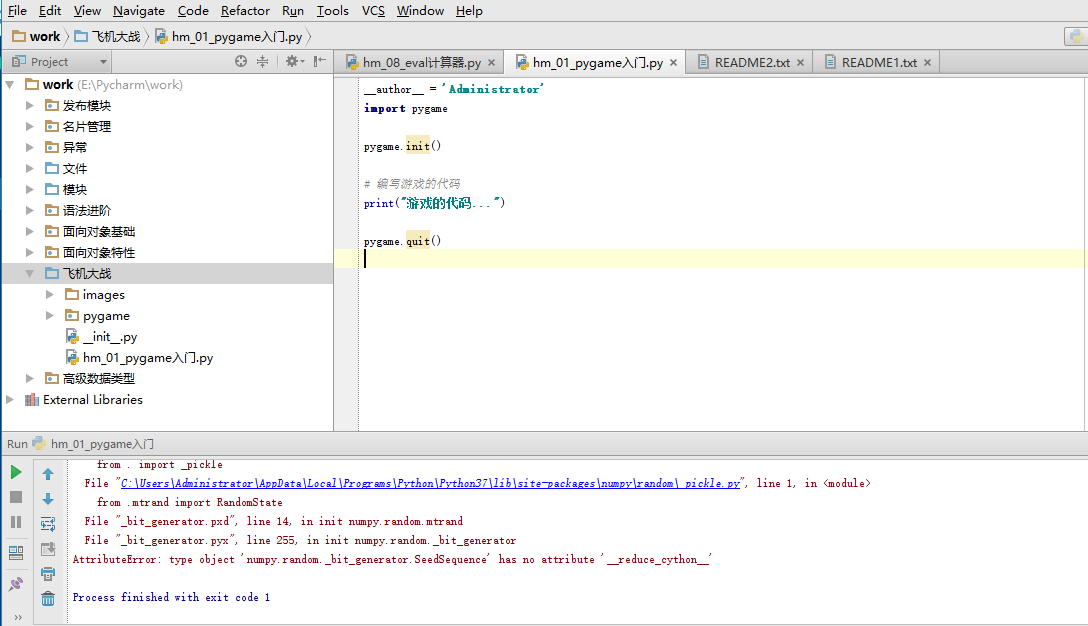Print console output with printer icon
The image size is (1088, 626).
click(x=48, y=574)
